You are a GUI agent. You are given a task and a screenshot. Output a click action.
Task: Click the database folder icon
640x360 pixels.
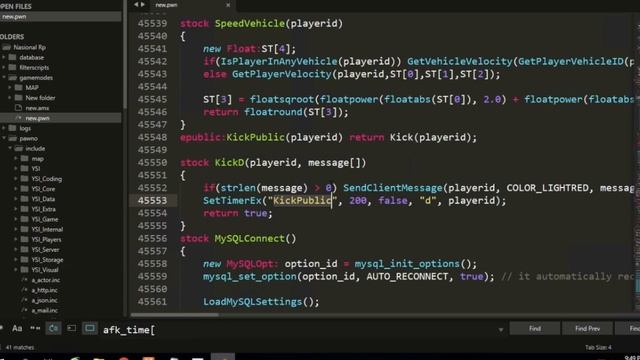pos(12,57)
